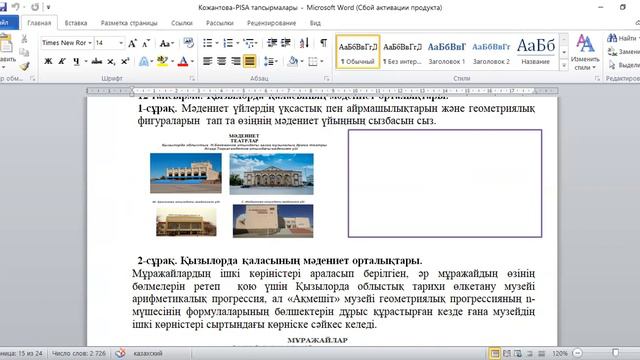640x360 pixels.
Task: Decrease paragraph indent
Action: [x=272, y=43]
